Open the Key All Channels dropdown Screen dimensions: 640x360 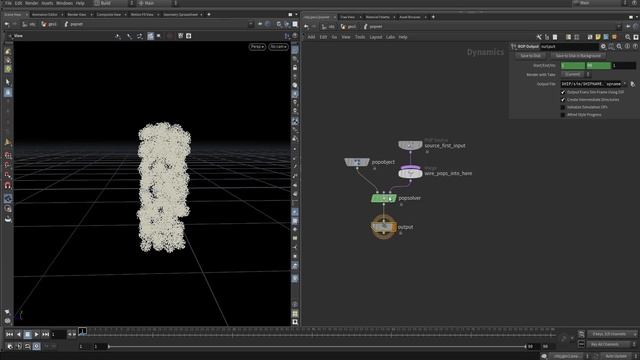tap(612, 344)
